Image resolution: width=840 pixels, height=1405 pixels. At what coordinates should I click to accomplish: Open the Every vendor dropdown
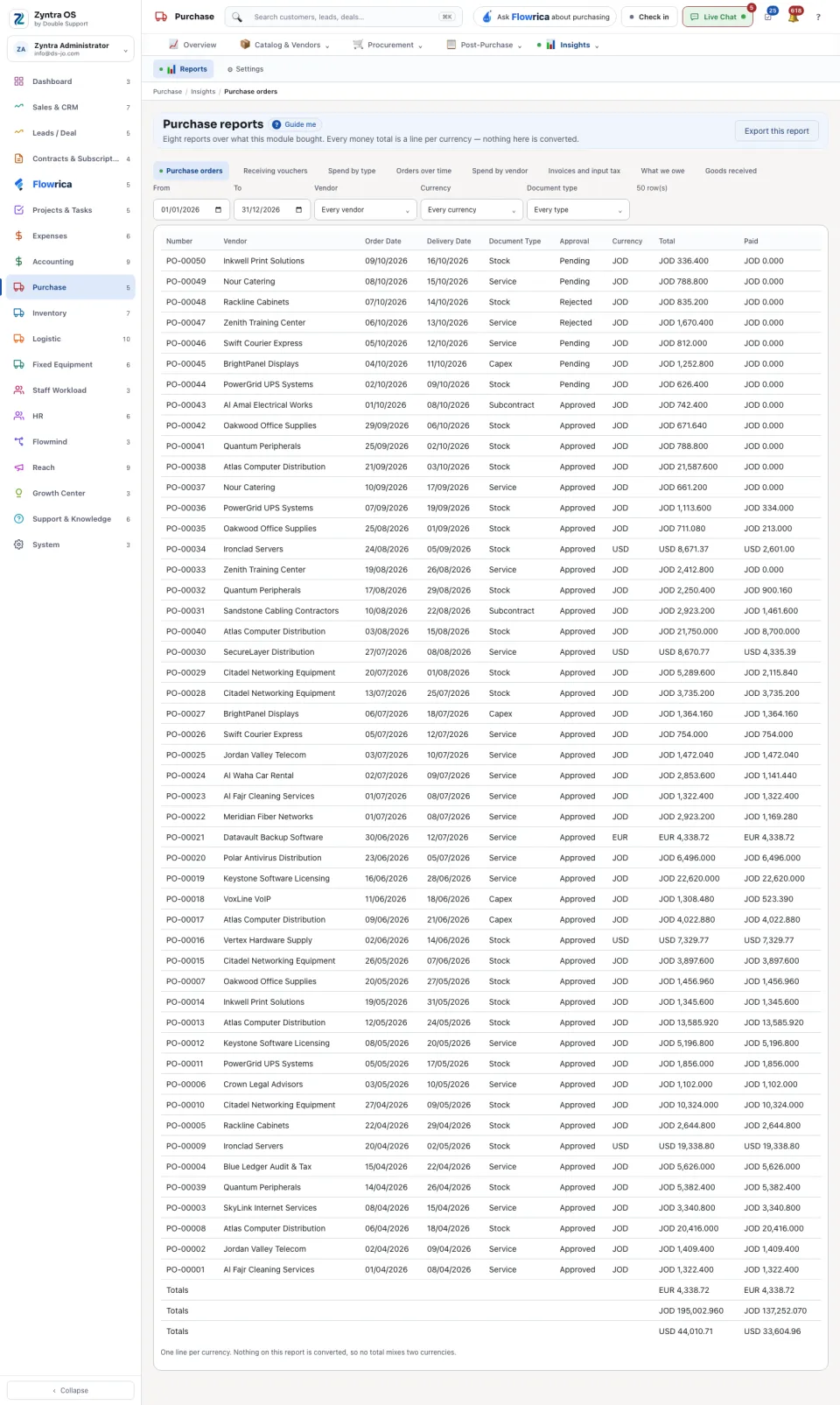tap(365, 210)
